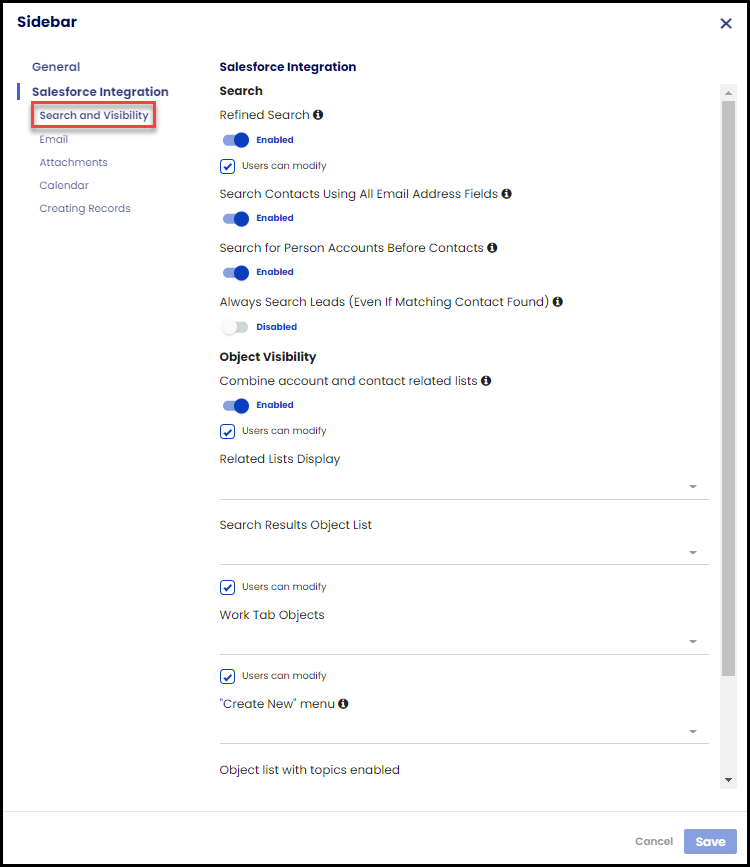Uncheck Users can modify below Search Results Object List
Image resolution: width=750 pixels, height=867 pixels.
227,587
